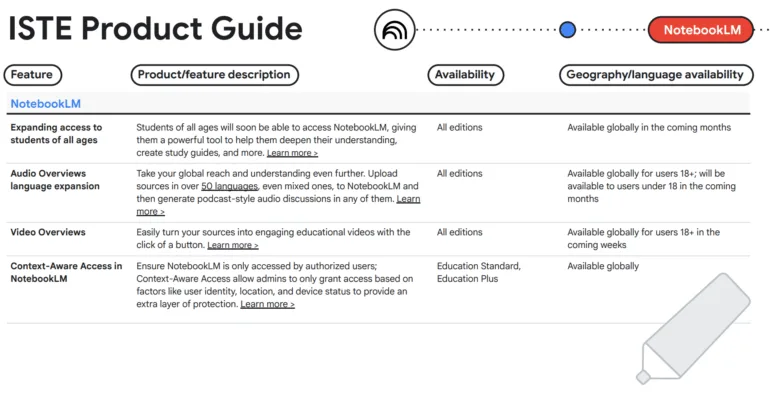Click the gray highlighter marker graphic
This screenshot has height=394, width=770.
[693, 328]
